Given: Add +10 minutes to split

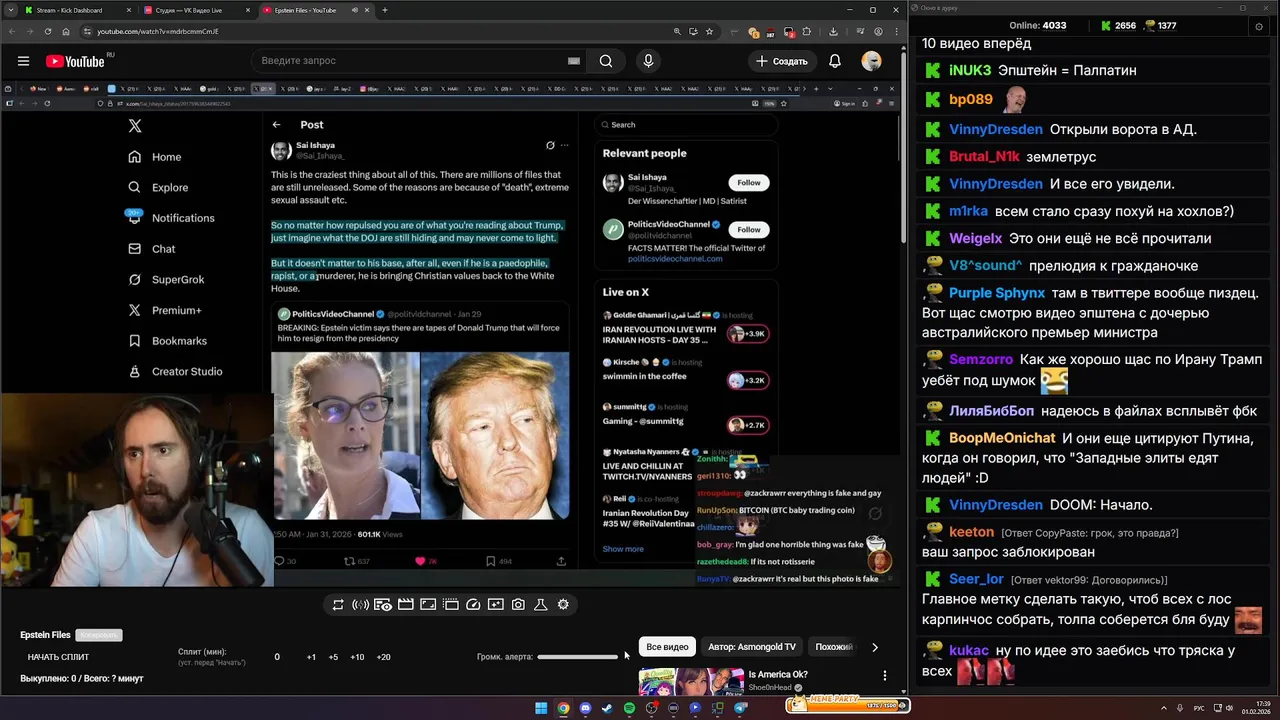Looking at the screenshot, I should pyautogui.click(x=357, y=657).
